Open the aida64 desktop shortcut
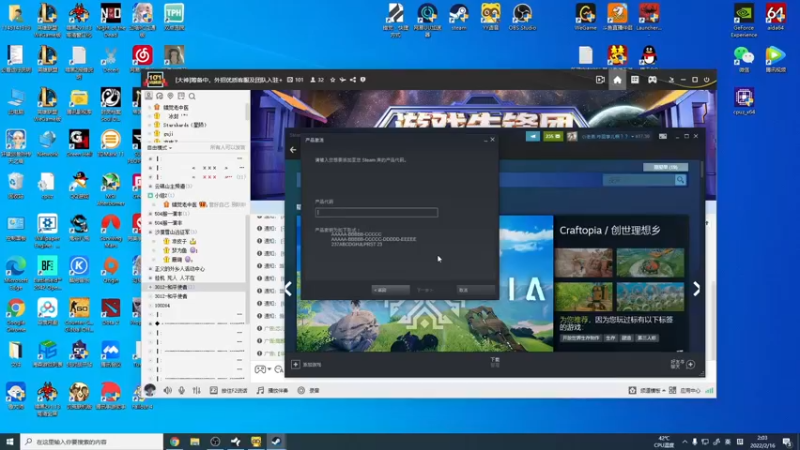The image size is (800, 450). [776, 17]
